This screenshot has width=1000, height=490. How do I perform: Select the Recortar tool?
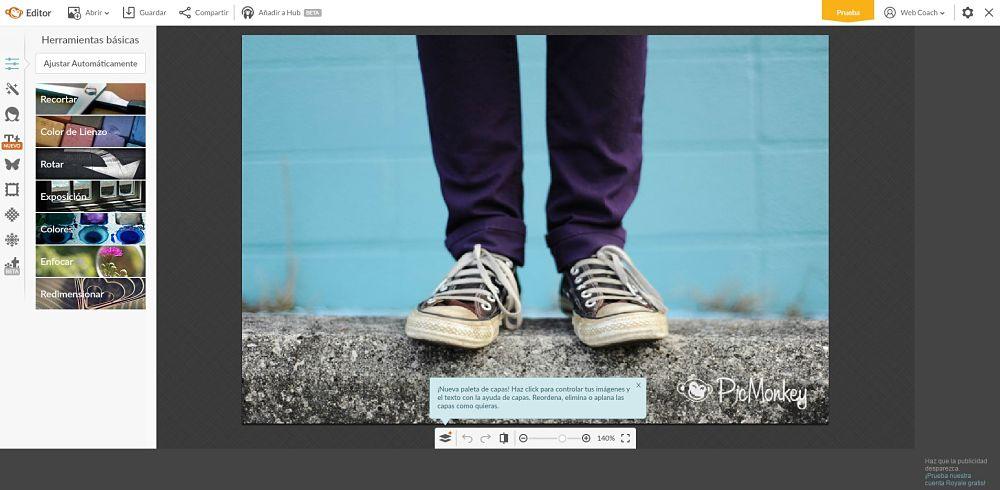(x=91, y=99)
